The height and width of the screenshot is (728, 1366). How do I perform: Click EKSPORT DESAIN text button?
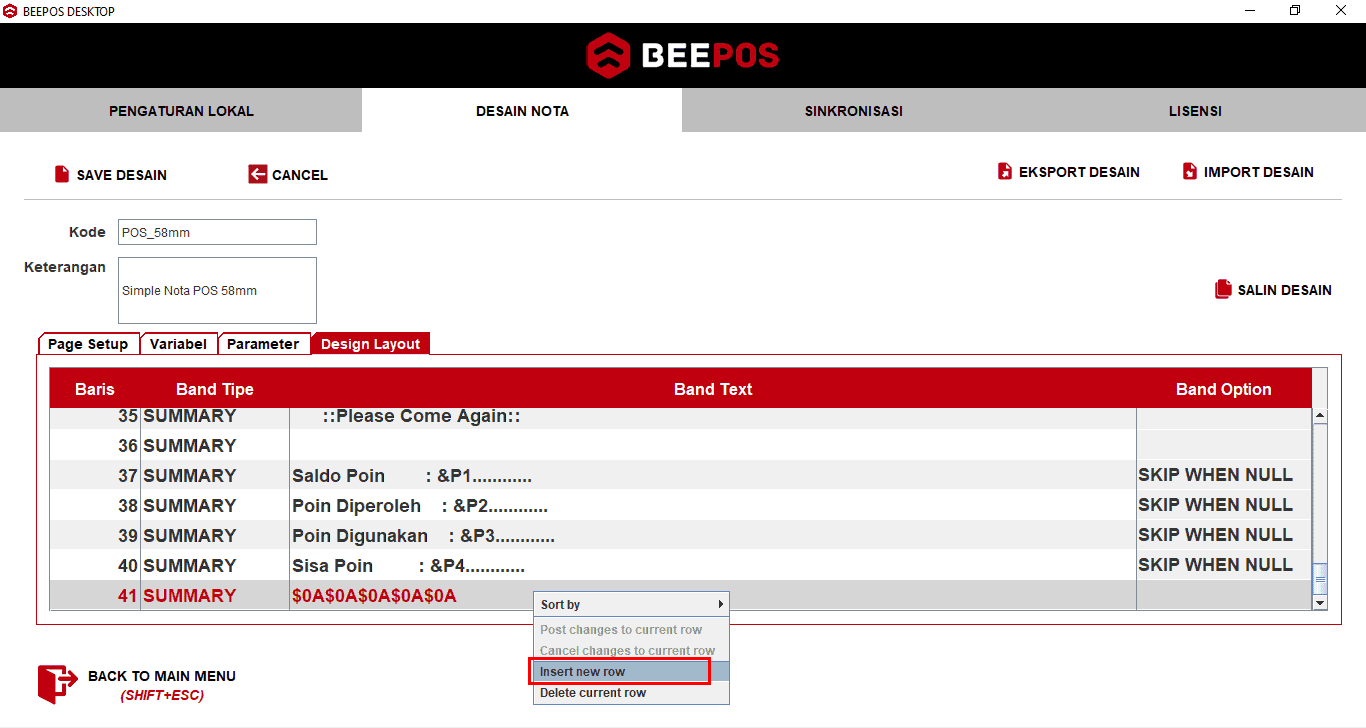[x=1079, y=172]
